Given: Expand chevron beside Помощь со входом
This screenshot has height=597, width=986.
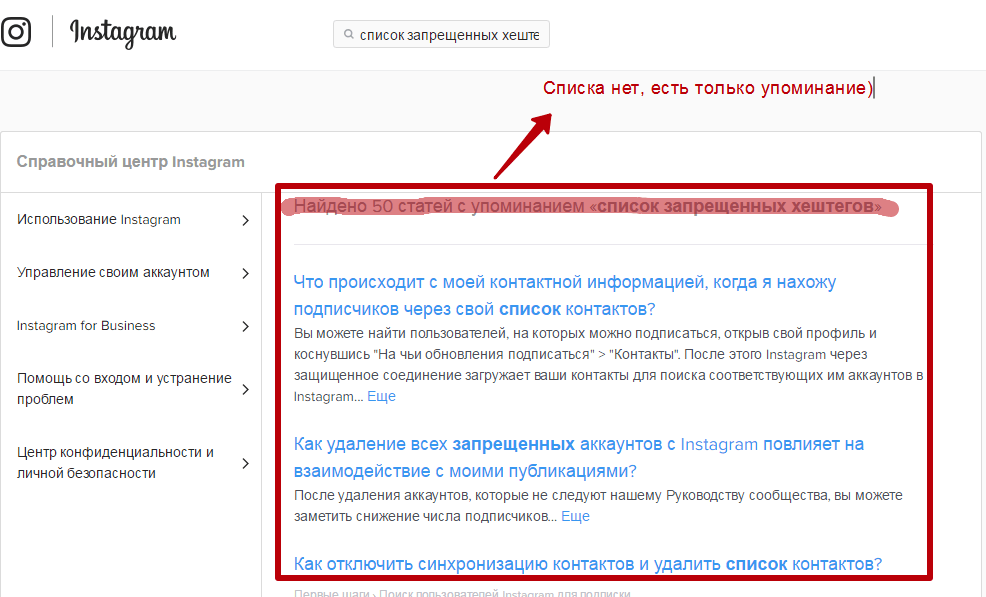Looking at the screenshot, I should click(x=246, y=389).
